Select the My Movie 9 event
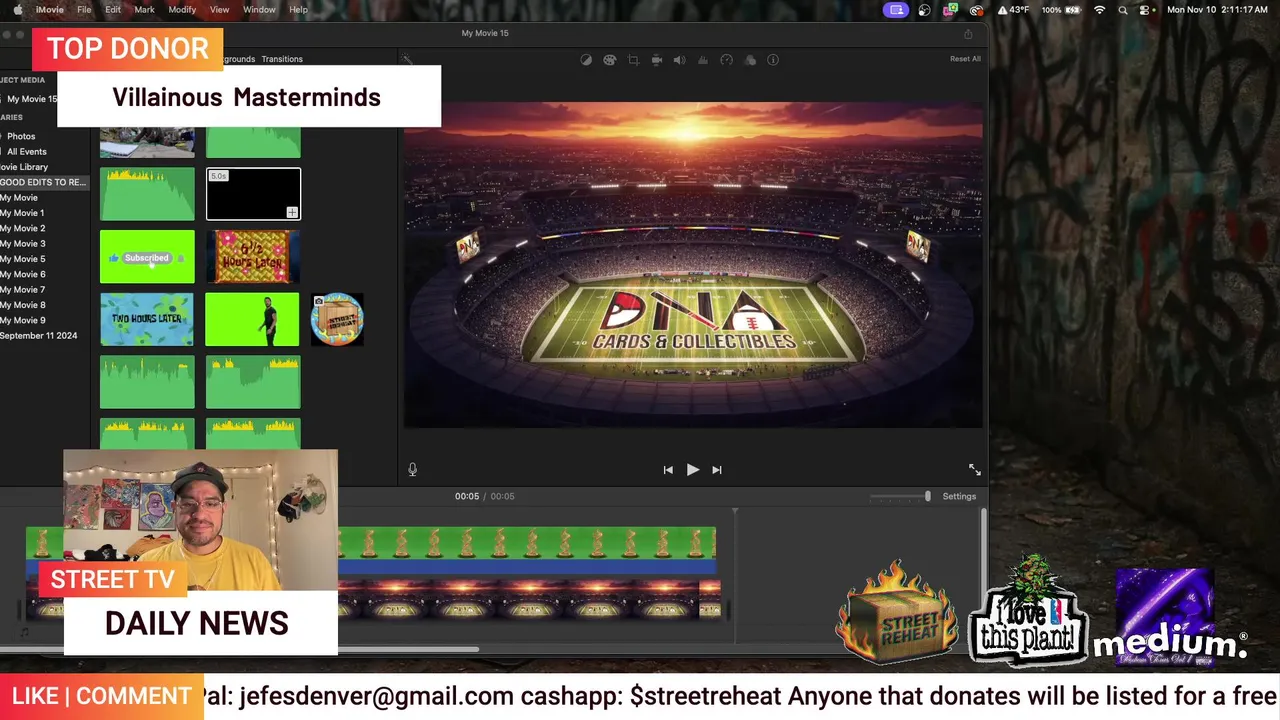 point(22,321)
